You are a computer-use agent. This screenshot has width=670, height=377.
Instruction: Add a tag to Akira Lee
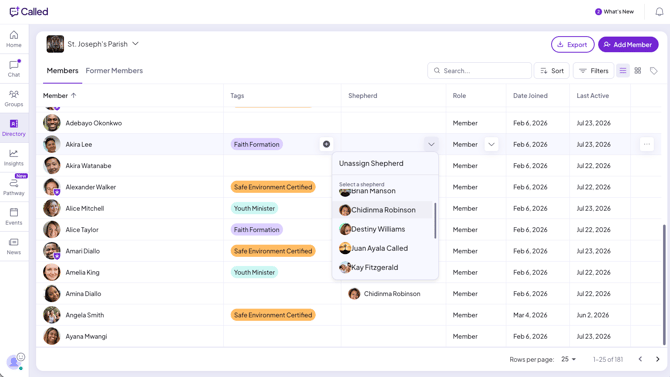[326, 144]
